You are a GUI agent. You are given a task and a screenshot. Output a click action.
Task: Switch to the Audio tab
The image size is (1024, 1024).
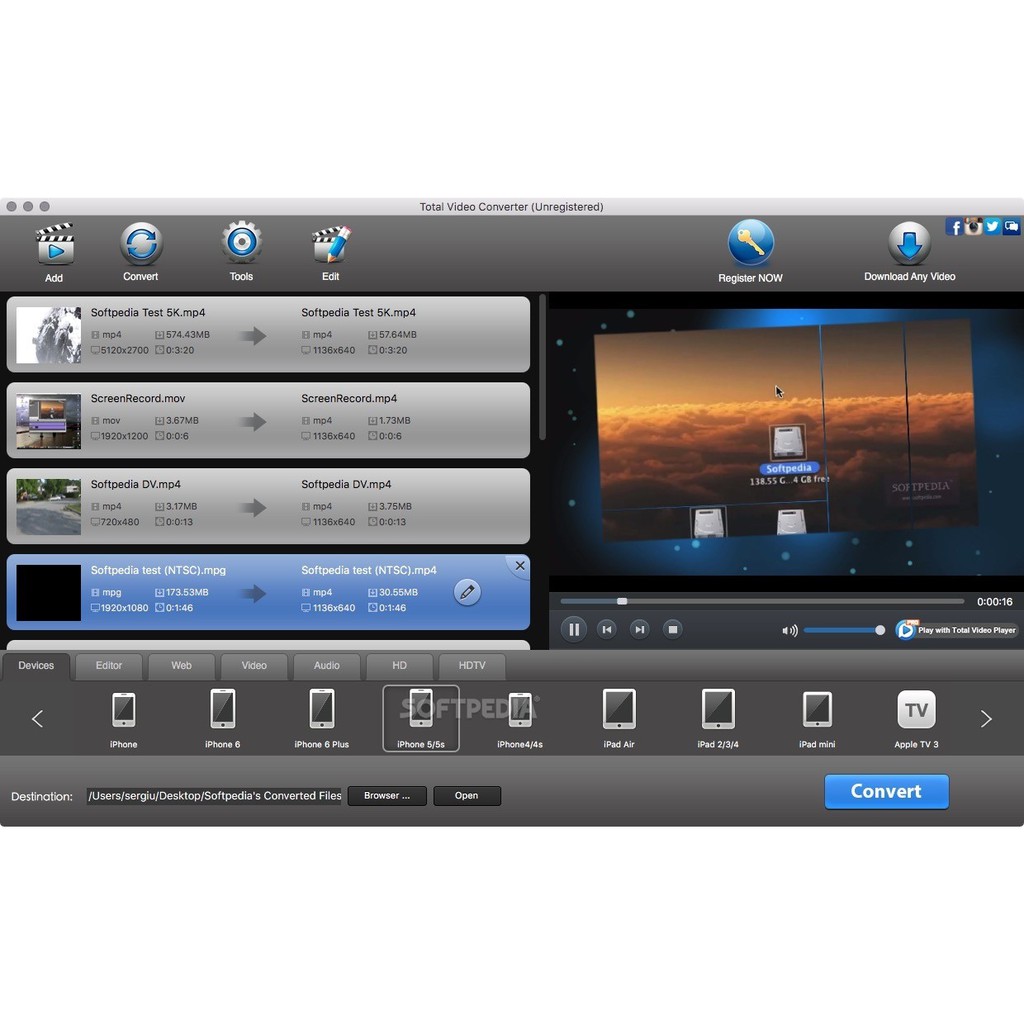coord(327,665)
